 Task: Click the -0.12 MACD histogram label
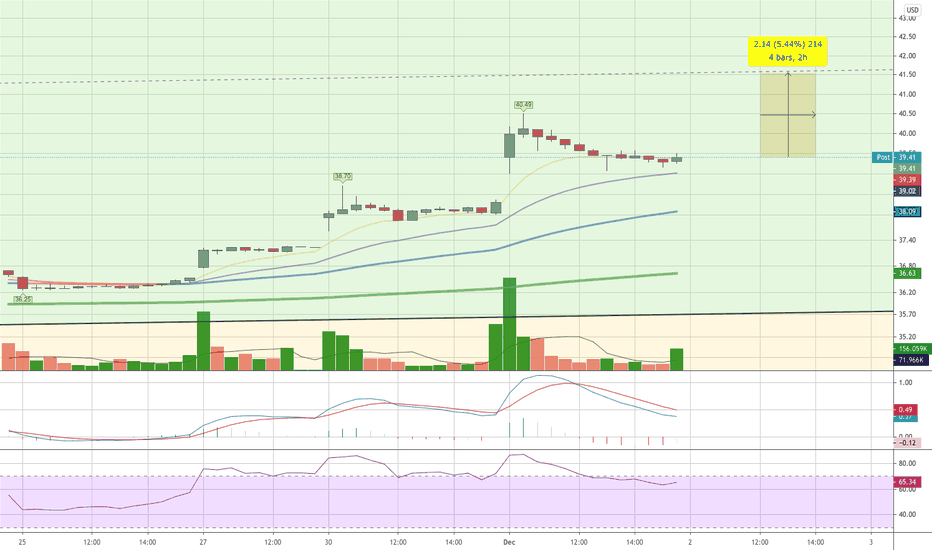907,442
